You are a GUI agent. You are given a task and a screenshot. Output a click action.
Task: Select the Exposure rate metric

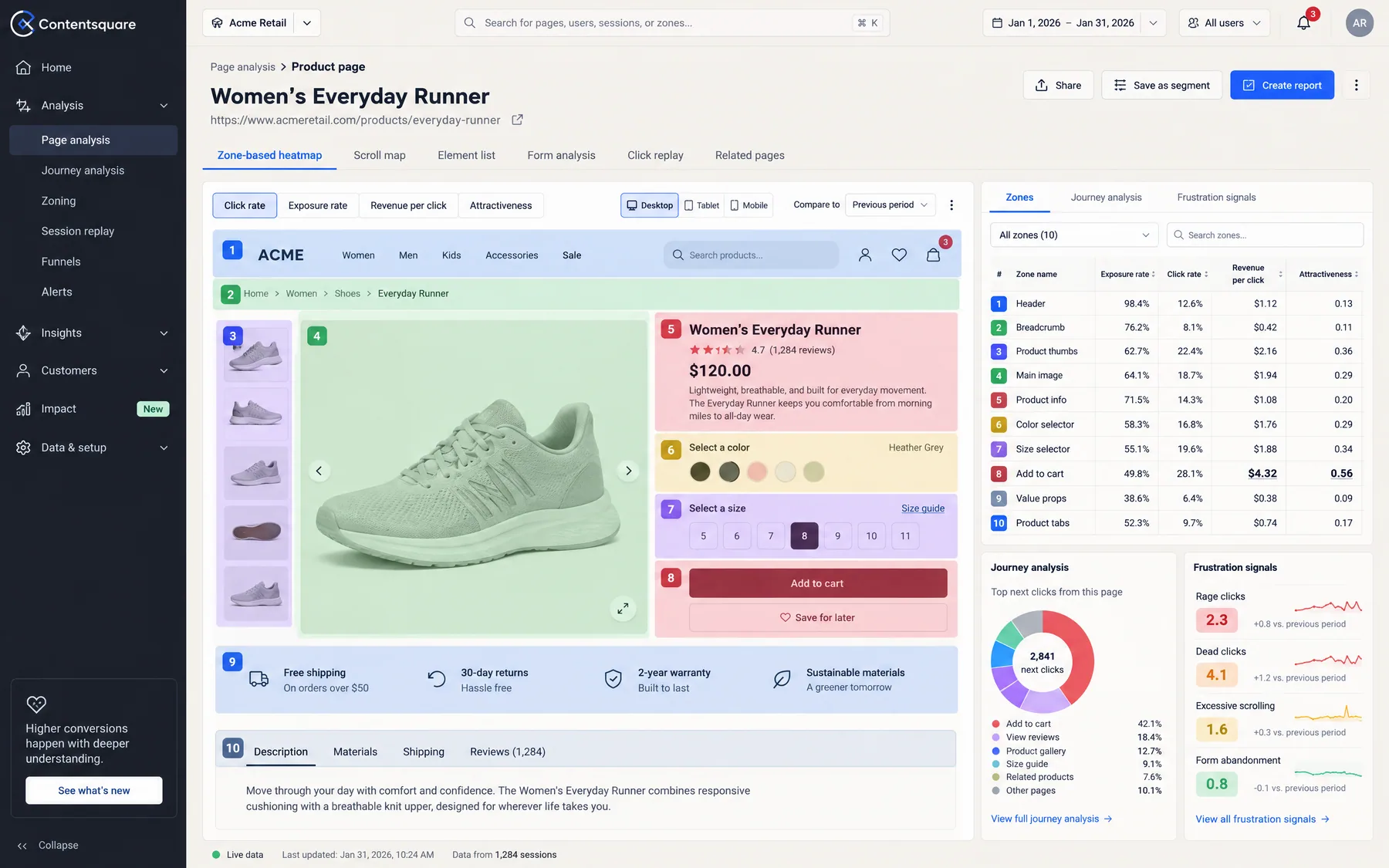click(318, 205)
